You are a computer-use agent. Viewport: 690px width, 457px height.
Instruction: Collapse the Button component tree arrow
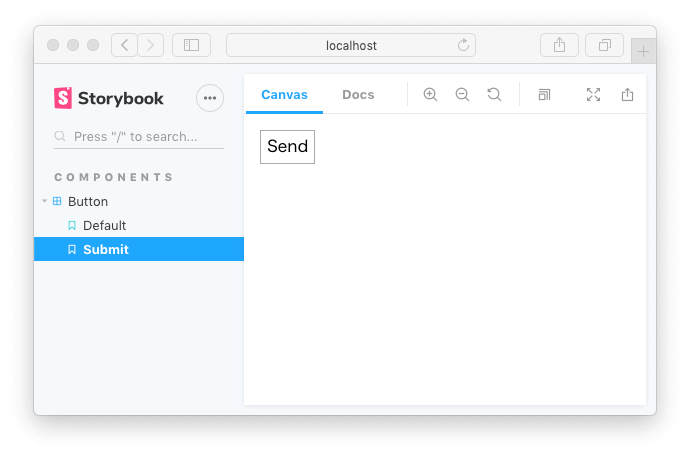click(44, 201)
